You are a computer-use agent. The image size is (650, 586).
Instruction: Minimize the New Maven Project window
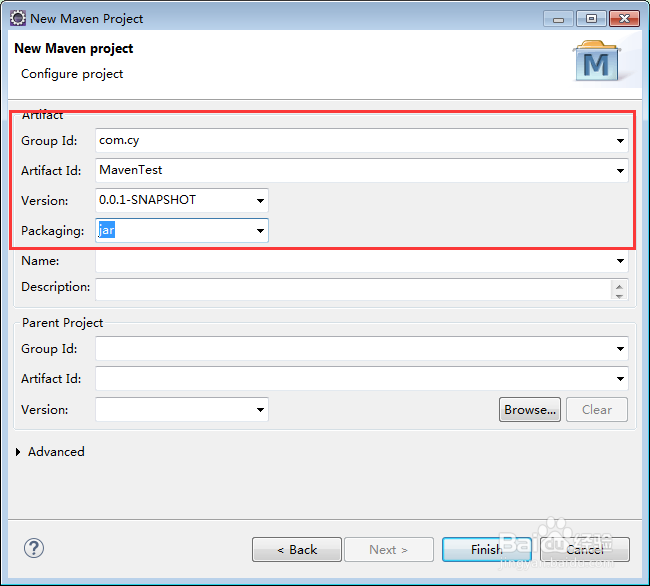click(558, 19)
